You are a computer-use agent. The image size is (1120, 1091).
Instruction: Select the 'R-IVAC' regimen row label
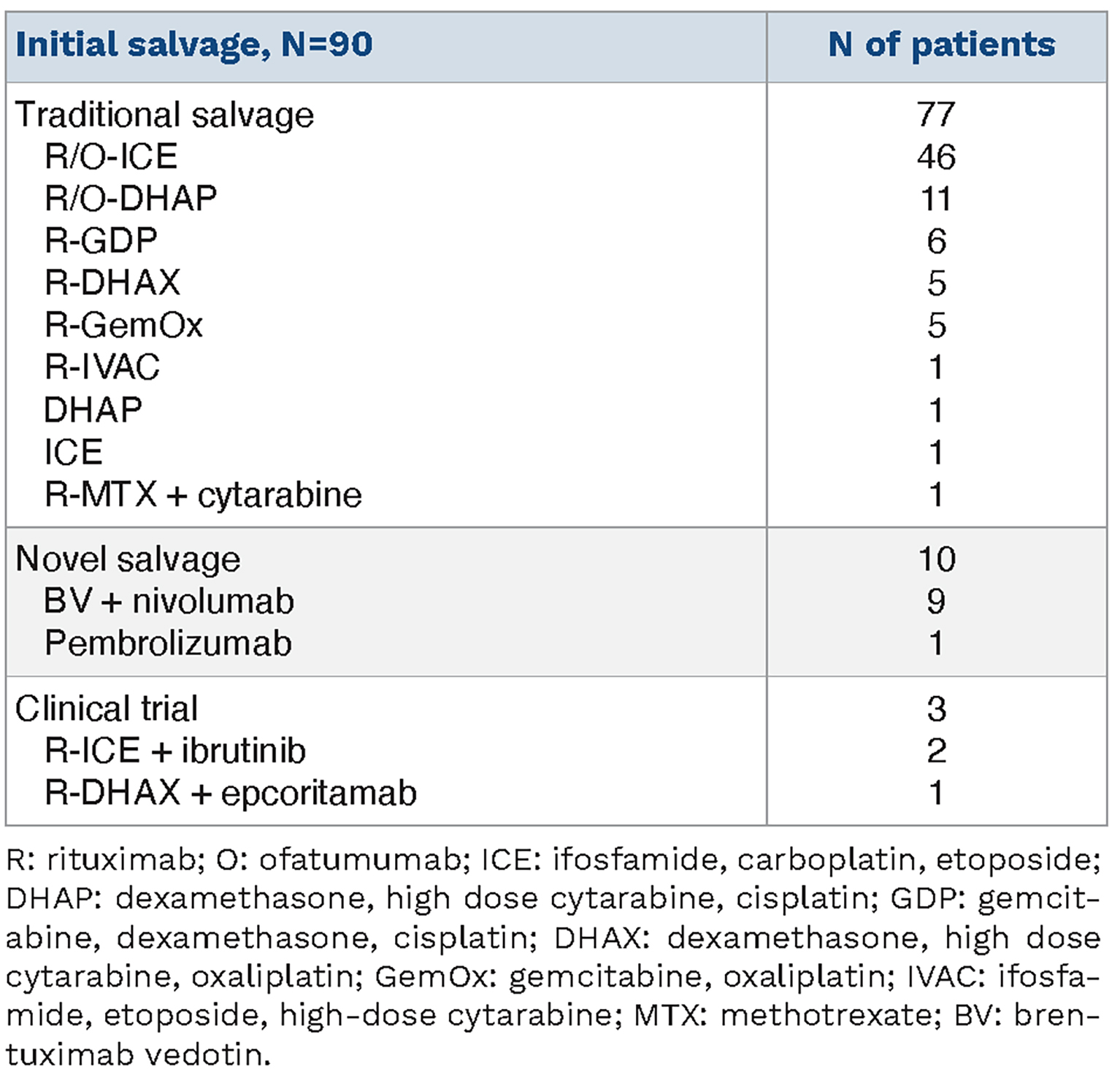click(102, 367)
